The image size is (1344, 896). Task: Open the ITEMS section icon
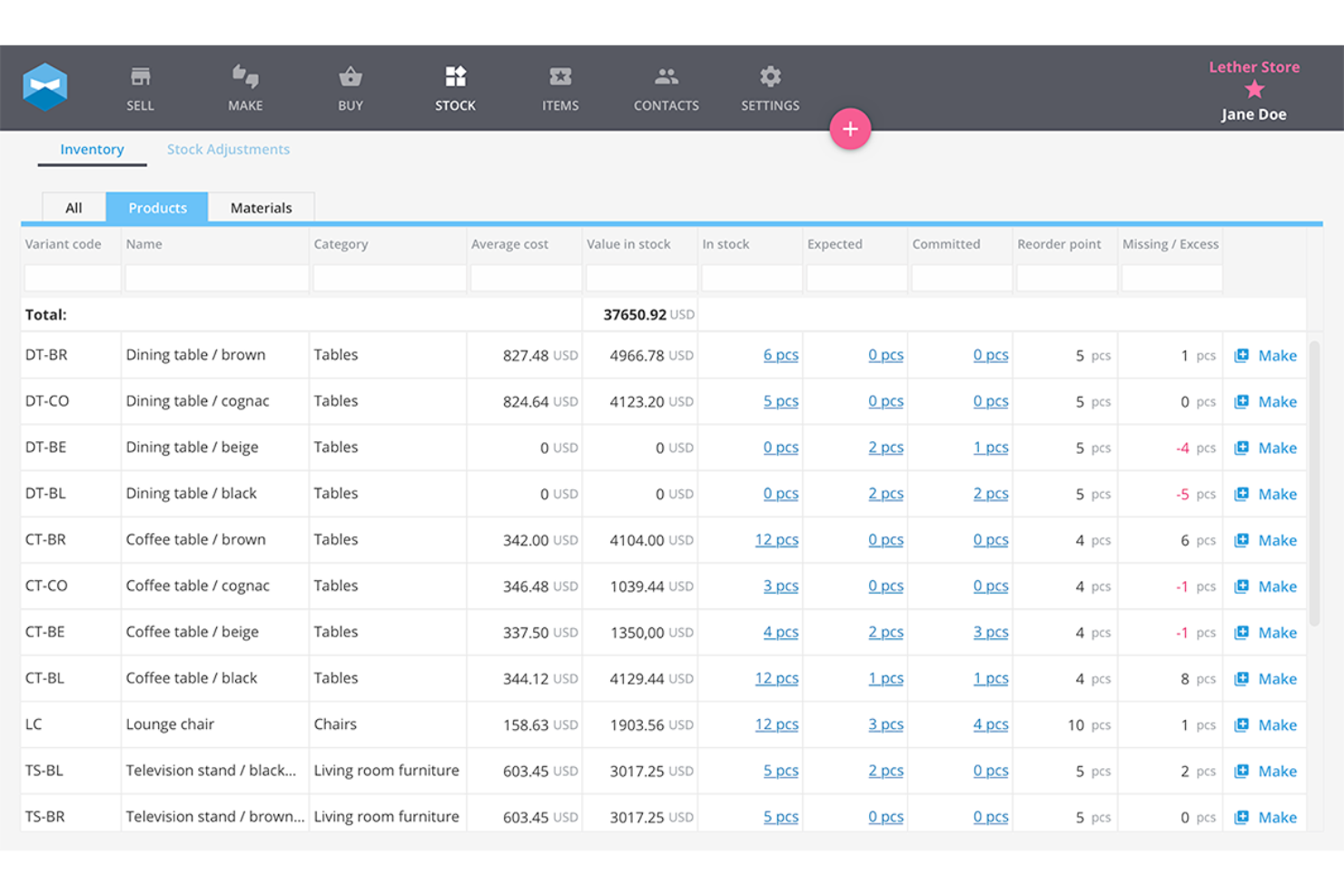tap(560, 76)
